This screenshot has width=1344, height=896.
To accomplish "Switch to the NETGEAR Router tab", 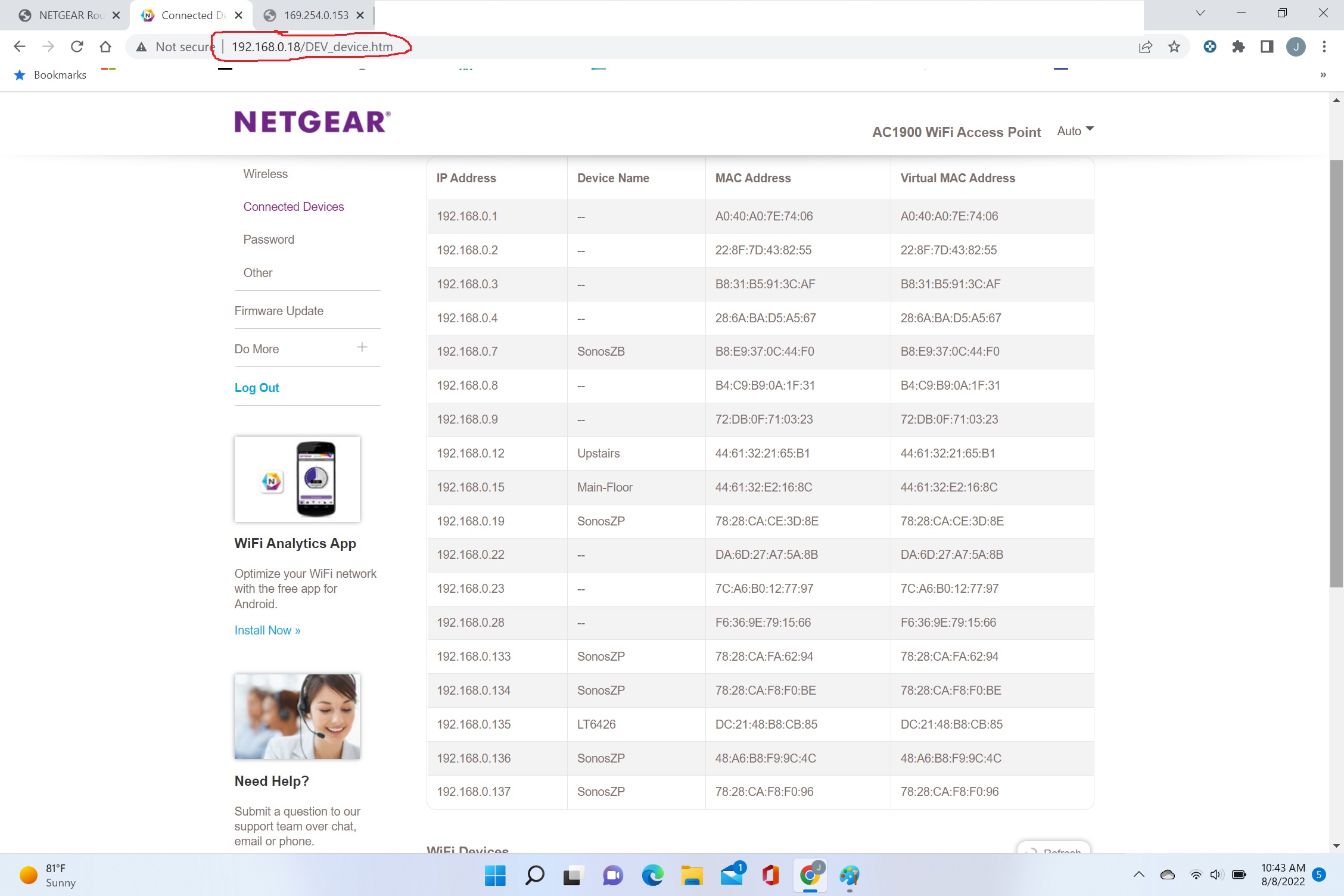I will point(70,15).
